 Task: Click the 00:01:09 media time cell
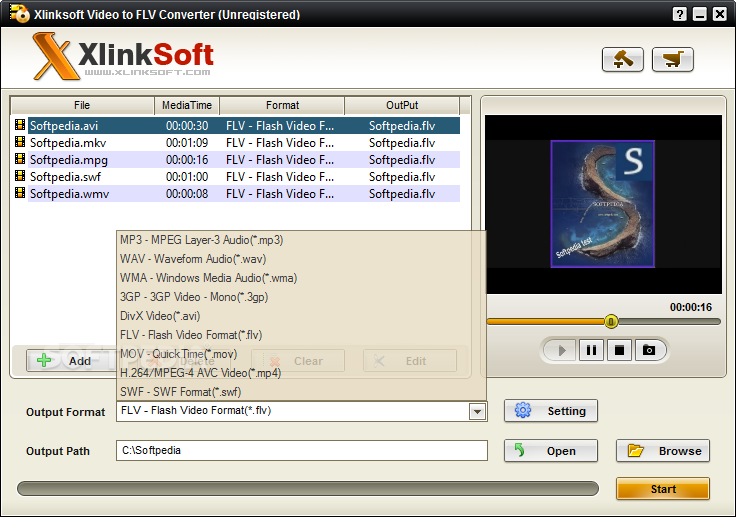187,143
